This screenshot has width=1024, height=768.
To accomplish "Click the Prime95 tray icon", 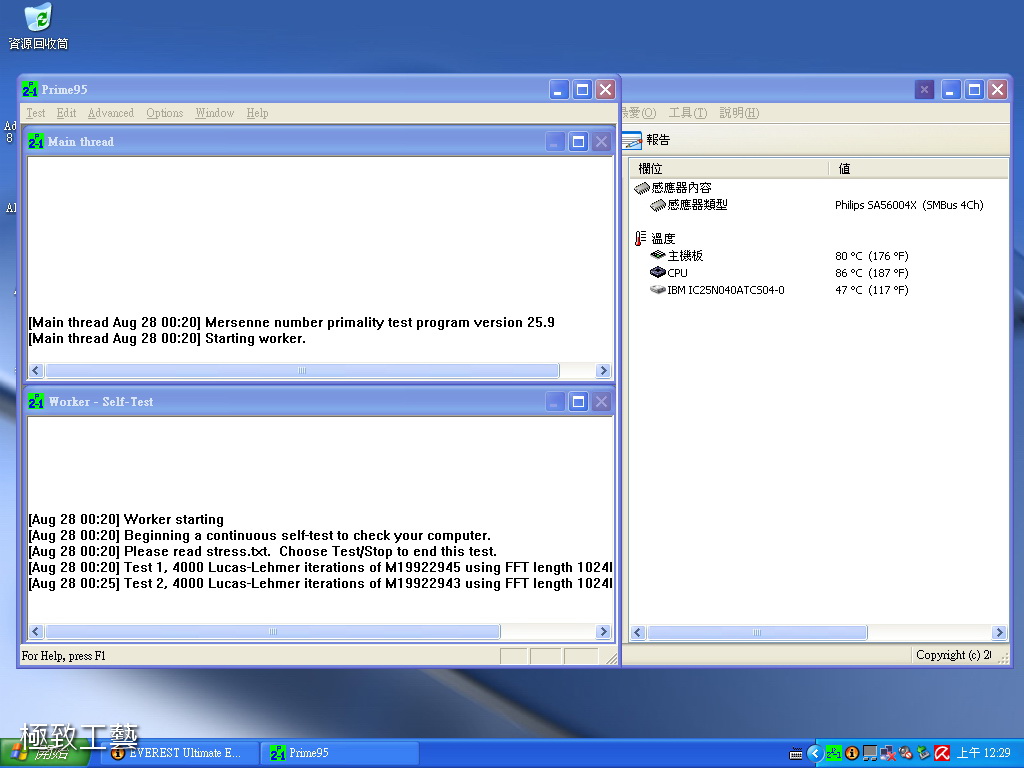I will click(x=833, y=753).
